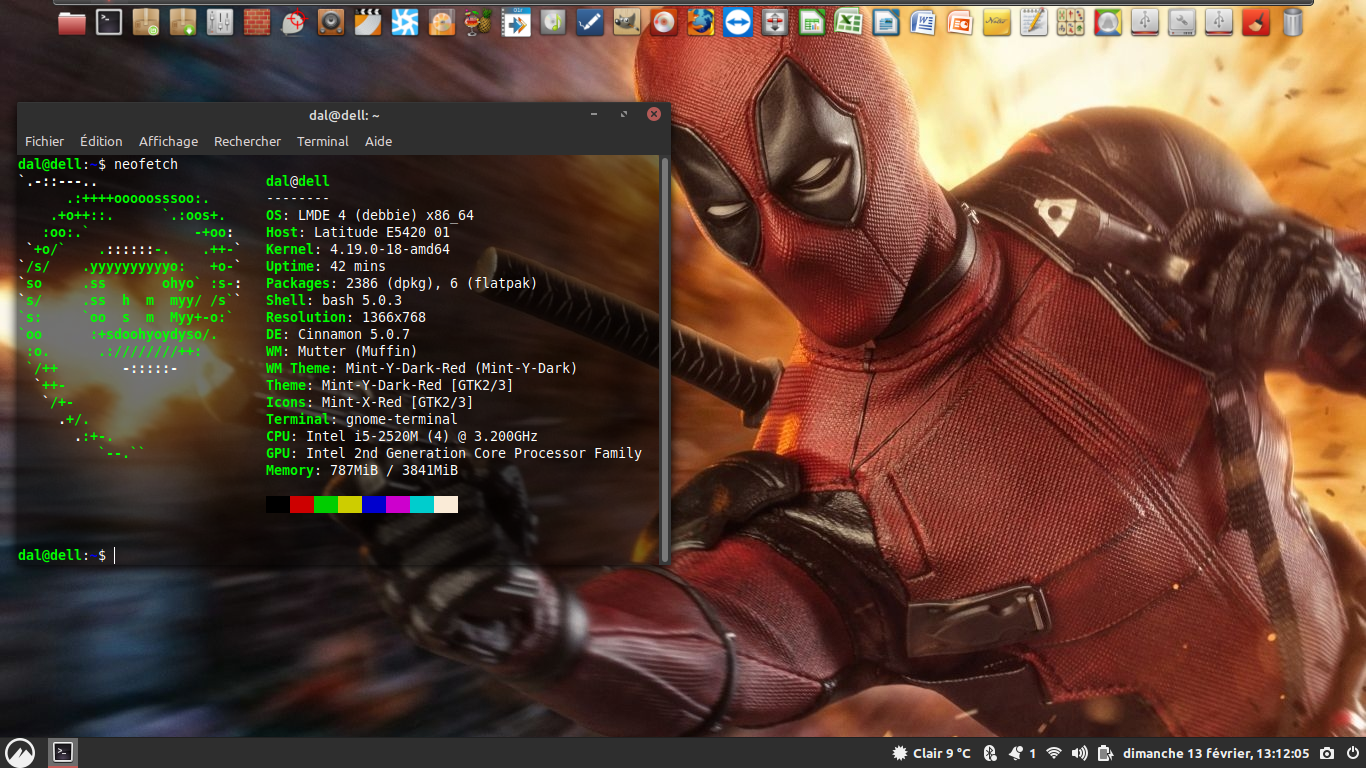
Task: Open the Édition menu
Action: tap(101, 141)
